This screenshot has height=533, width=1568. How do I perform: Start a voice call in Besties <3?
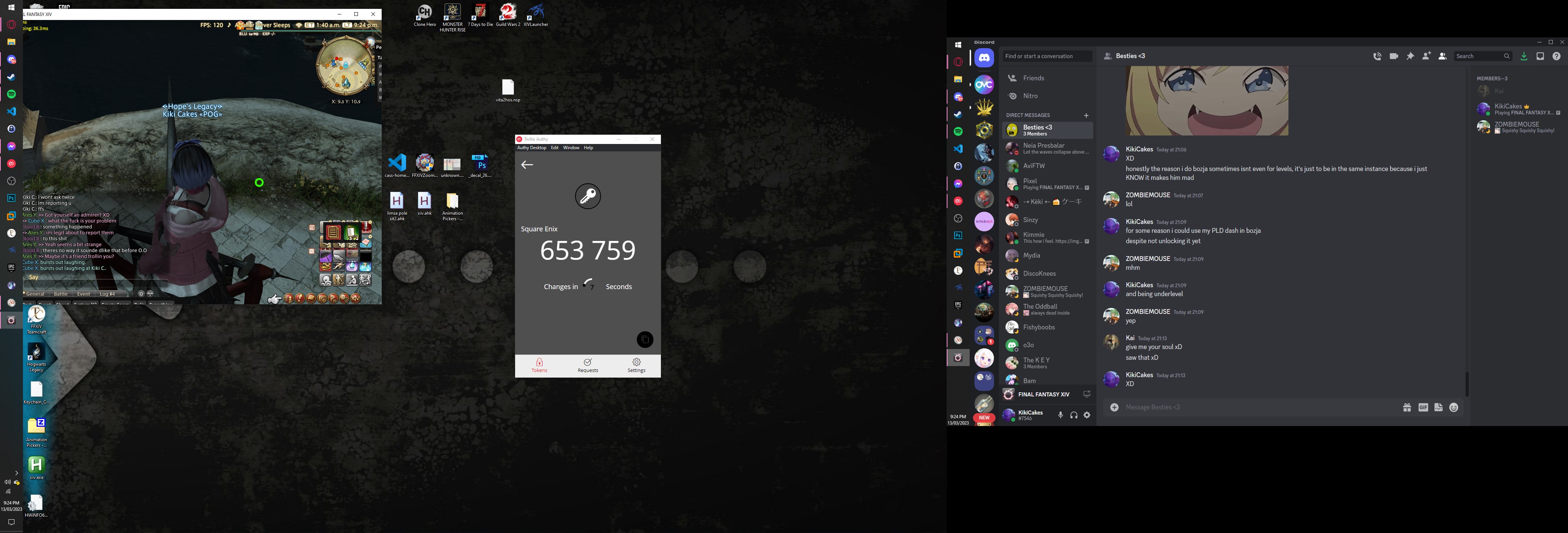(1377, 56)
